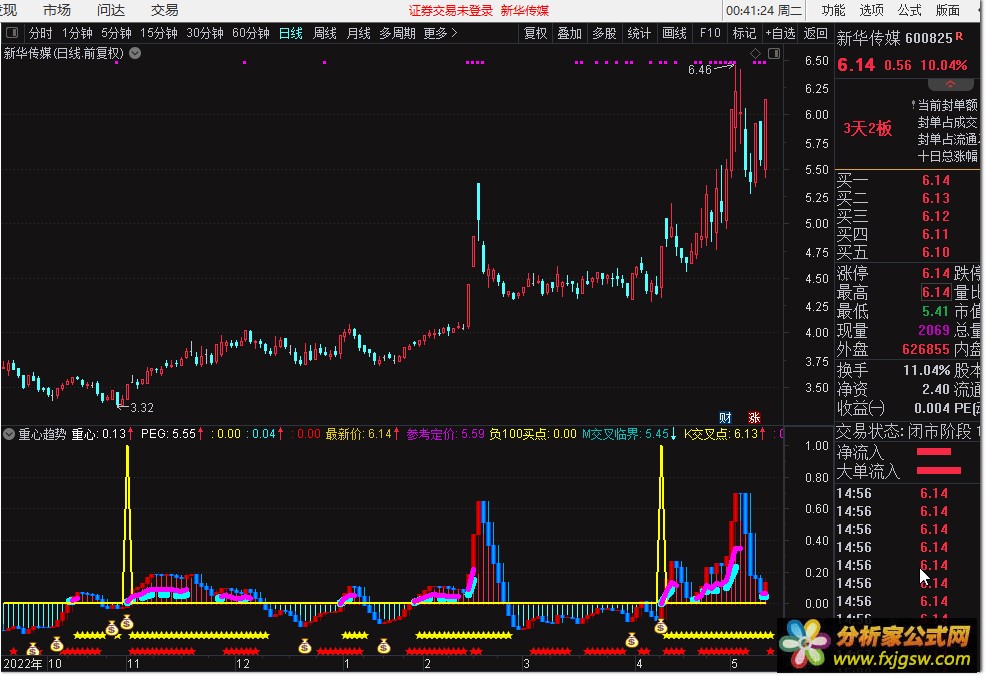The height and width of the screenshot is (676, 987).
Task: Open 多周期 multi-period view
Action: click(397, 33)
